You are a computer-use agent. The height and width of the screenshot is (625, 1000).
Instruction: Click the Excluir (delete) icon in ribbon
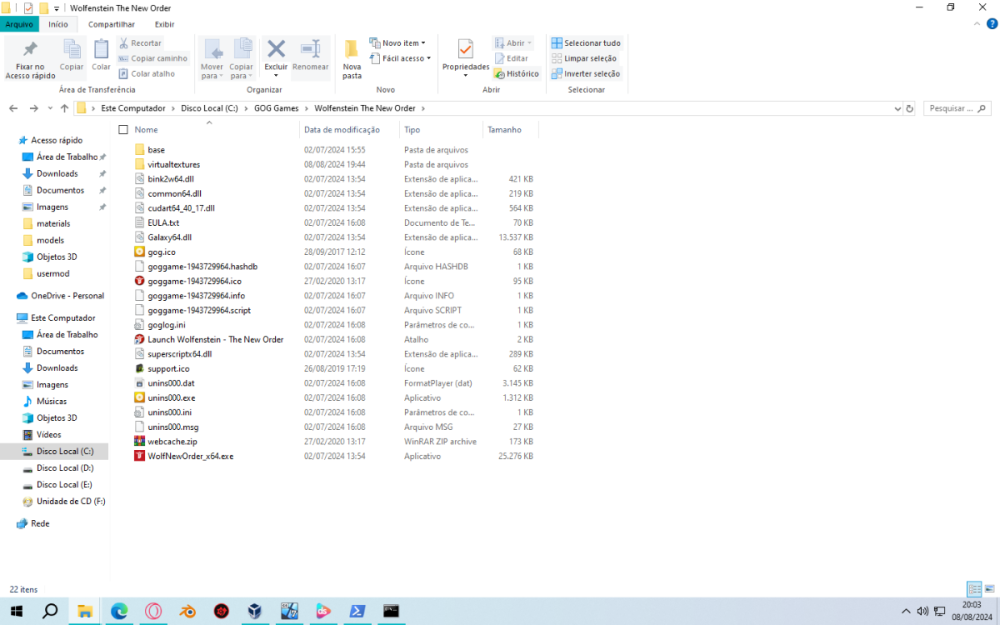[x=276, y=50]
